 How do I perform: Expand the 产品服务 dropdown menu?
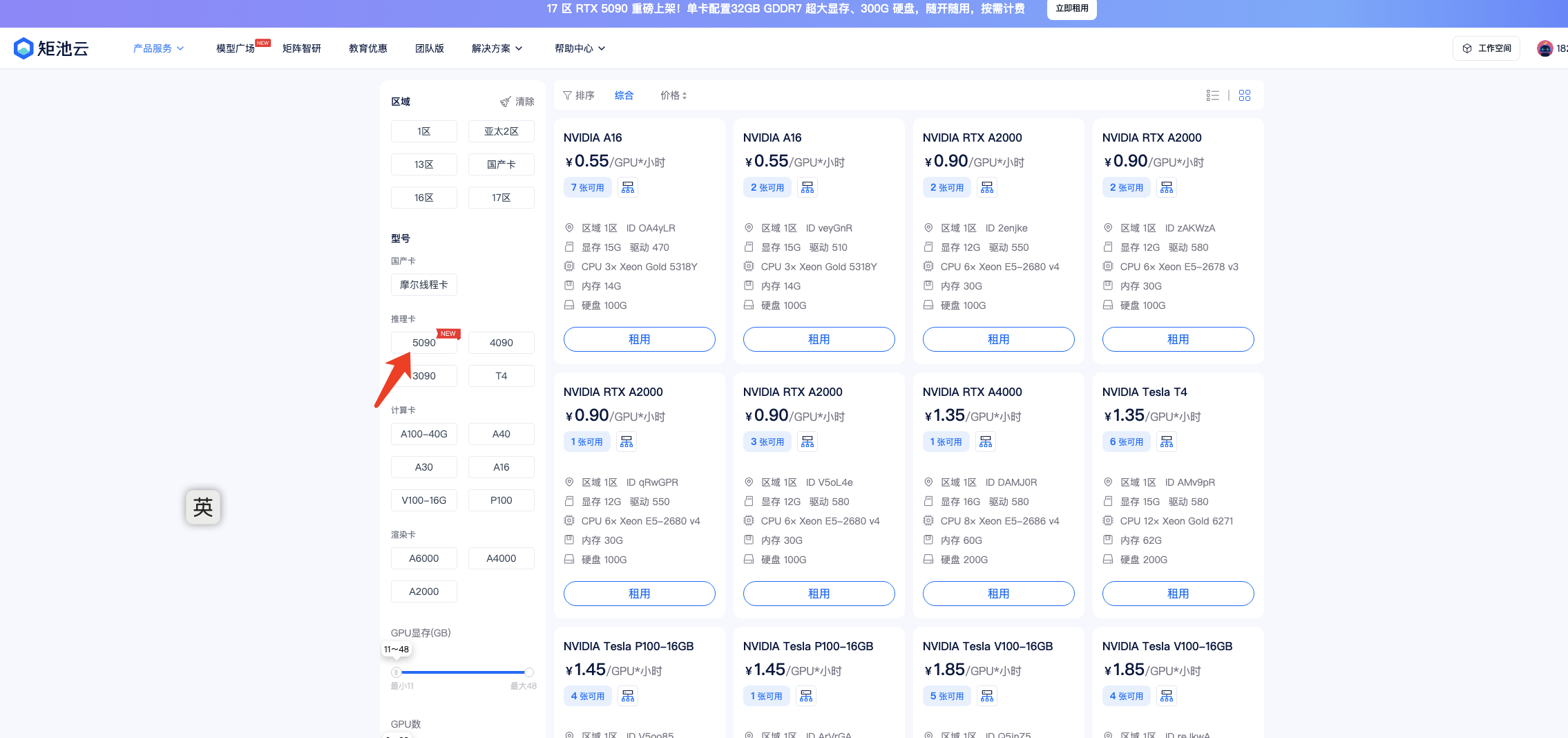158,48
